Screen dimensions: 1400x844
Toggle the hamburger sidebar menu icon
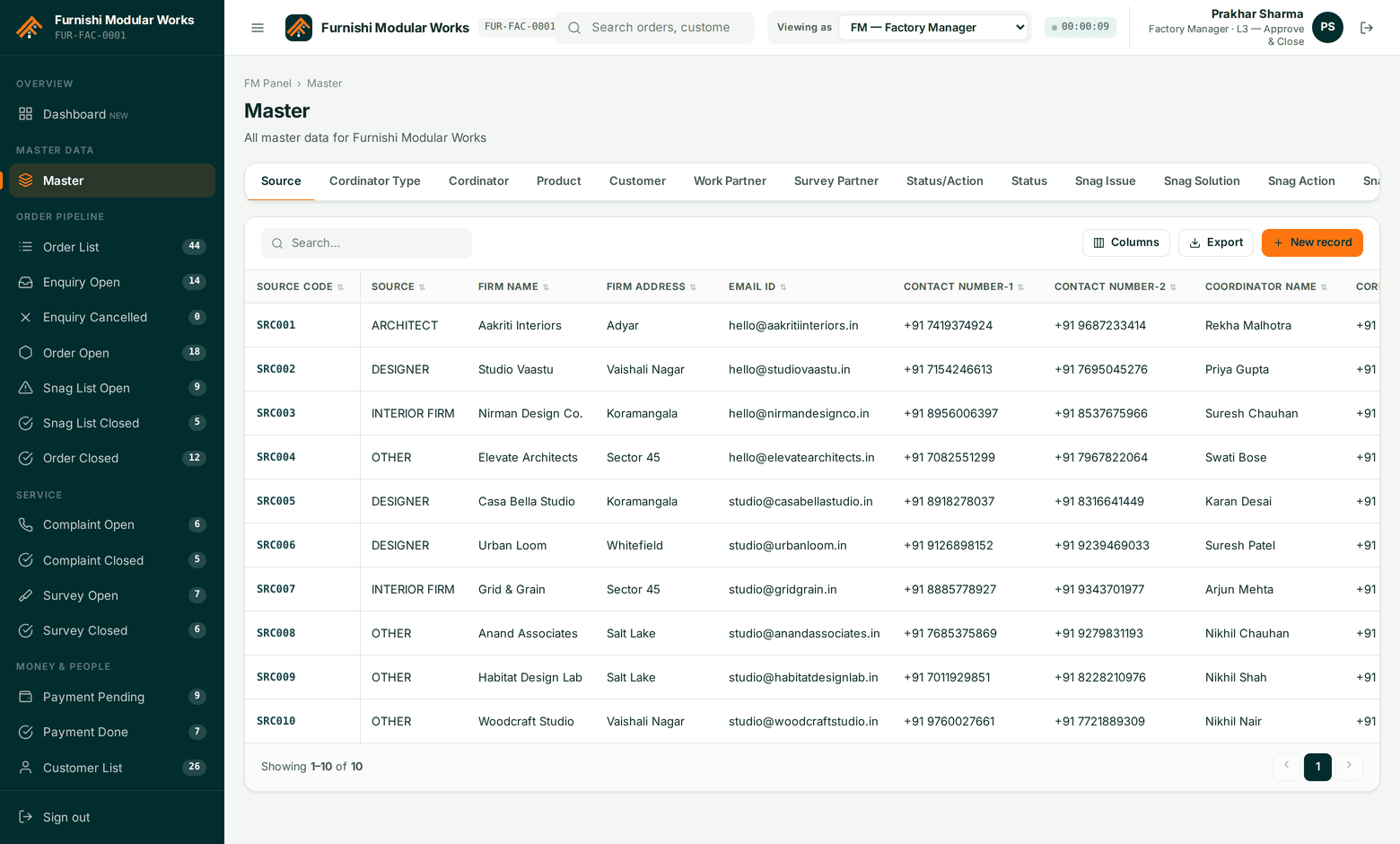(x=258, y=28)
